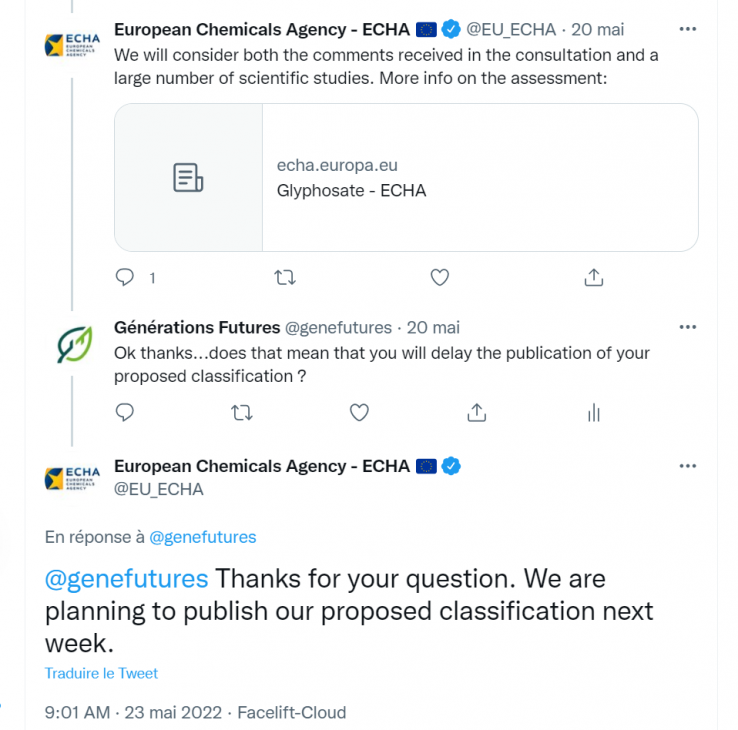738x730 pixels.
Task: Click Traduire le Tweet link
Action: 101,673
